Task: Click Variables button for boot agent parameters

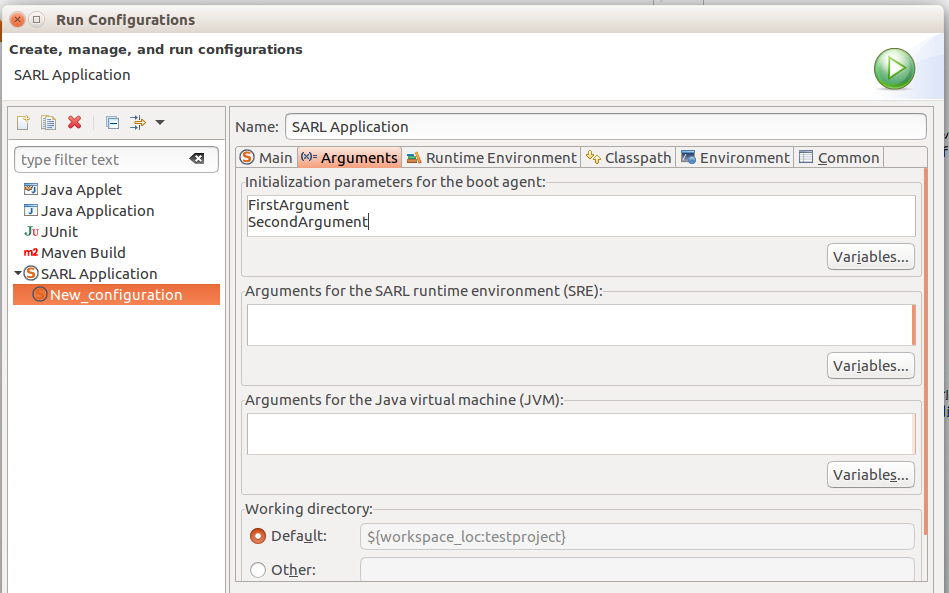Action: pos(870,257)
